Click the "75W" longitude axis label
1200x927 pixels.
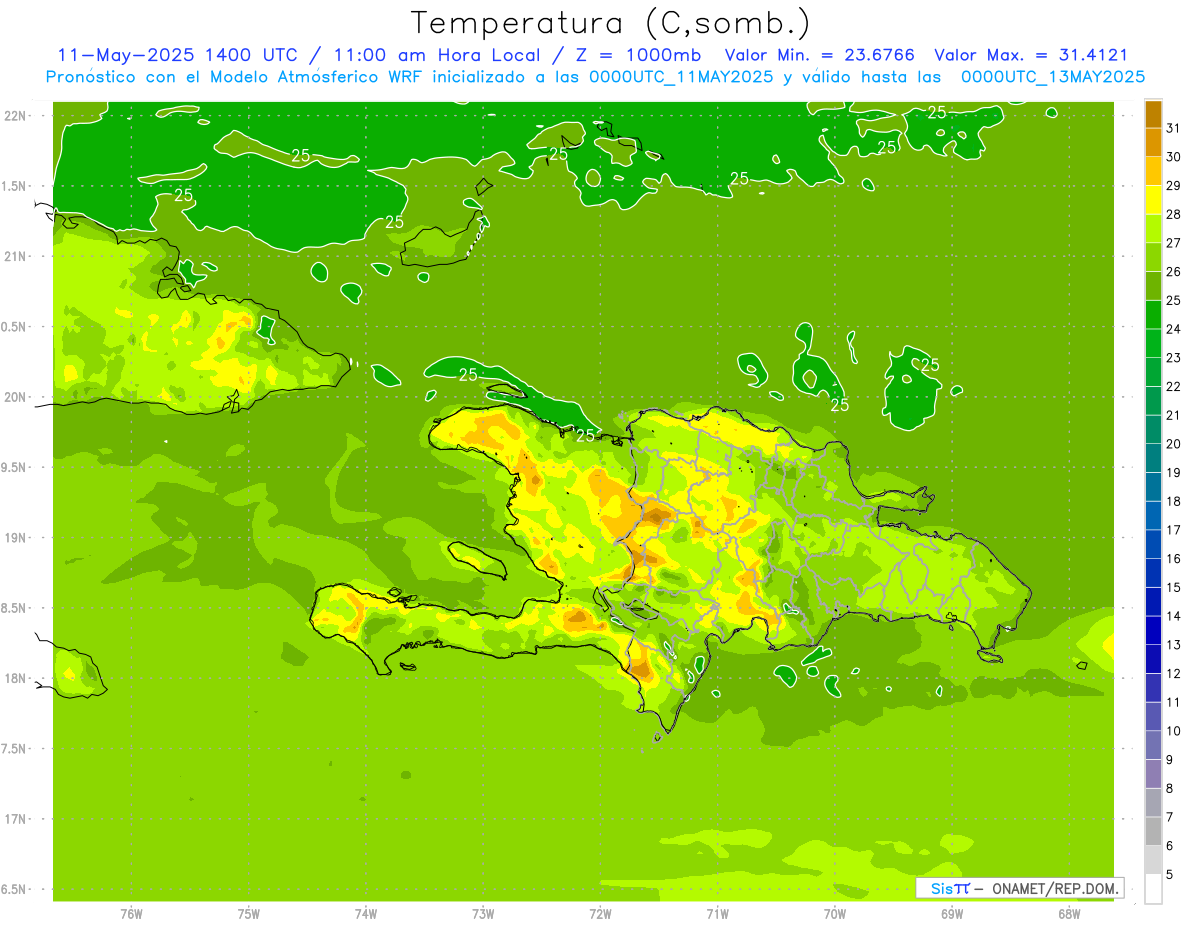tap(249, 913)
